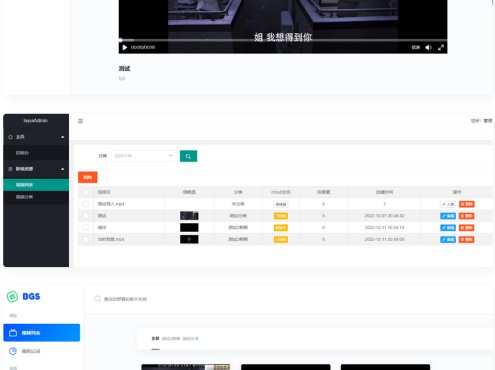The height and width of the screenshot is (370, 495).
Task: Open thumbnail of the 2022-12-07 row
Action: [x=189, y=216]
